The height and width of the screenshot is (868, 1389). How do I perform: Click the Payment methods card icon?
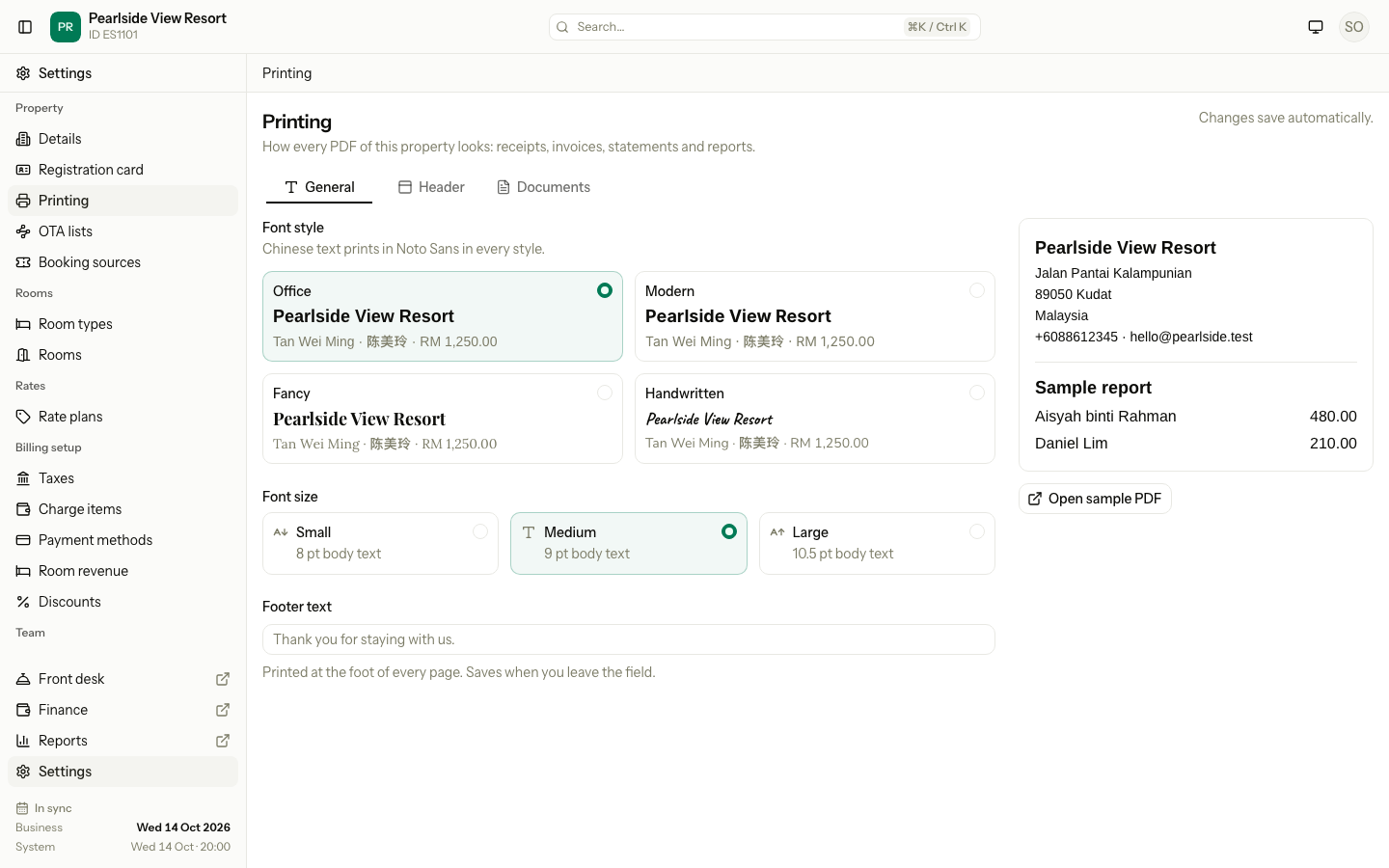23,540
